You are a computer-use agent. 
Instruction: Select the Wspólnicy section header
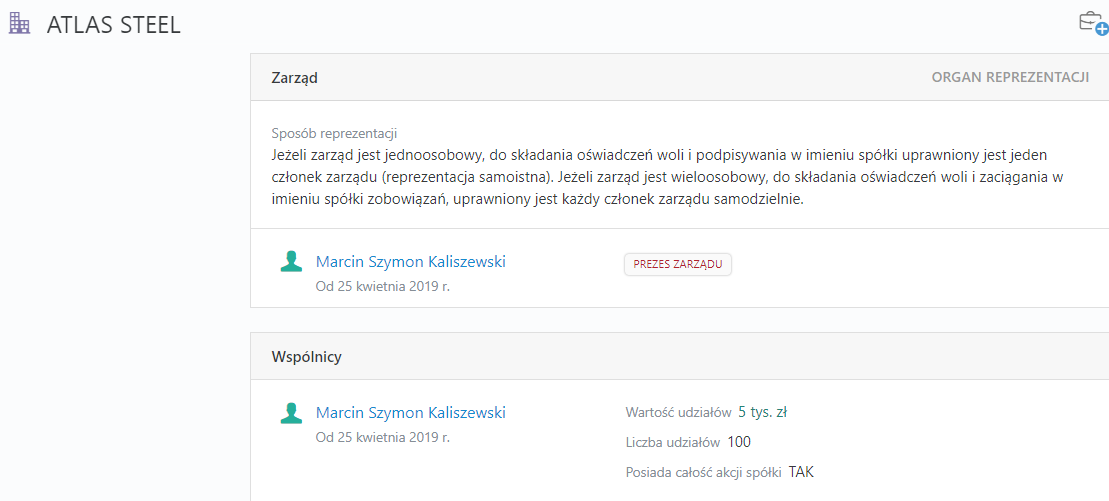click(306, 357)
